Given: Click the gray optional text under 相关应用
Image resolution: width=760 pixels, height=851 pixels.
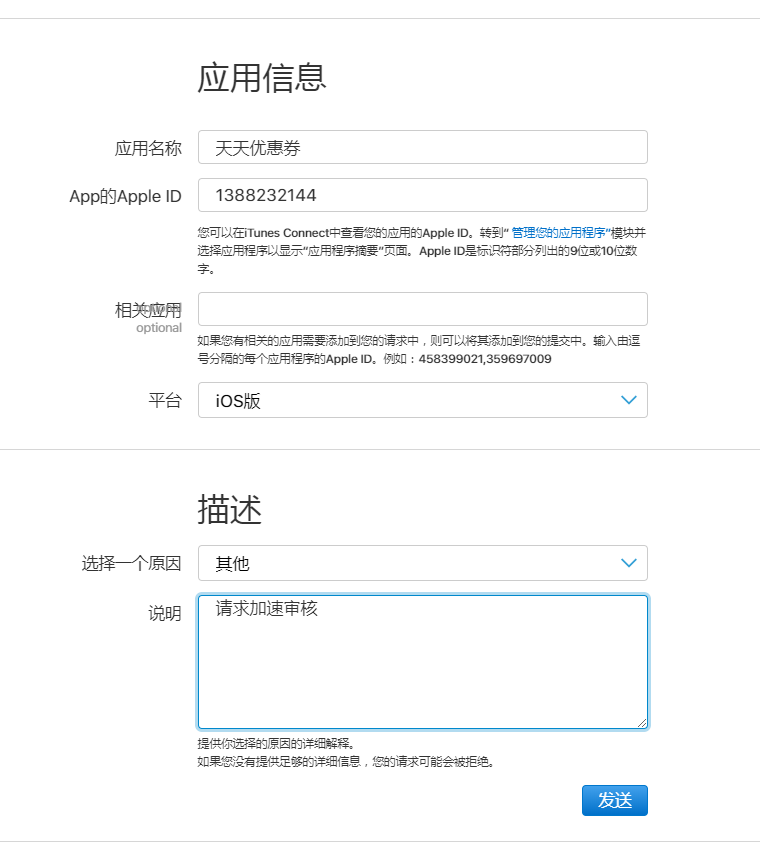Looking at the screenshot, I should point(159,328).
